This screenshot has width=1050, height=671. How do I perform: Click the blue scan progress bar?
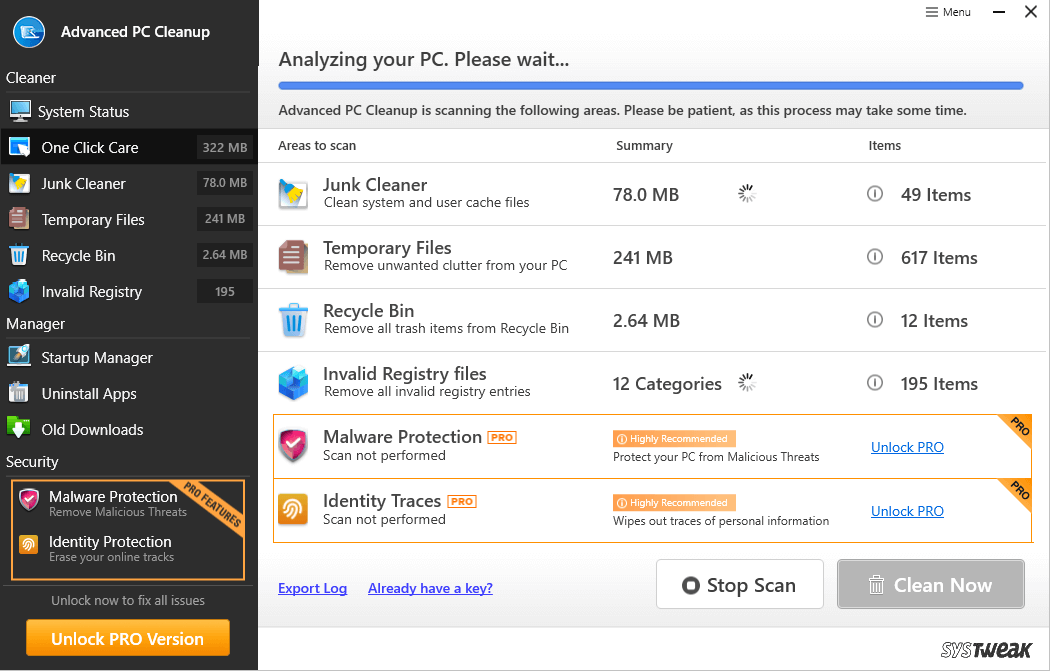650,86
